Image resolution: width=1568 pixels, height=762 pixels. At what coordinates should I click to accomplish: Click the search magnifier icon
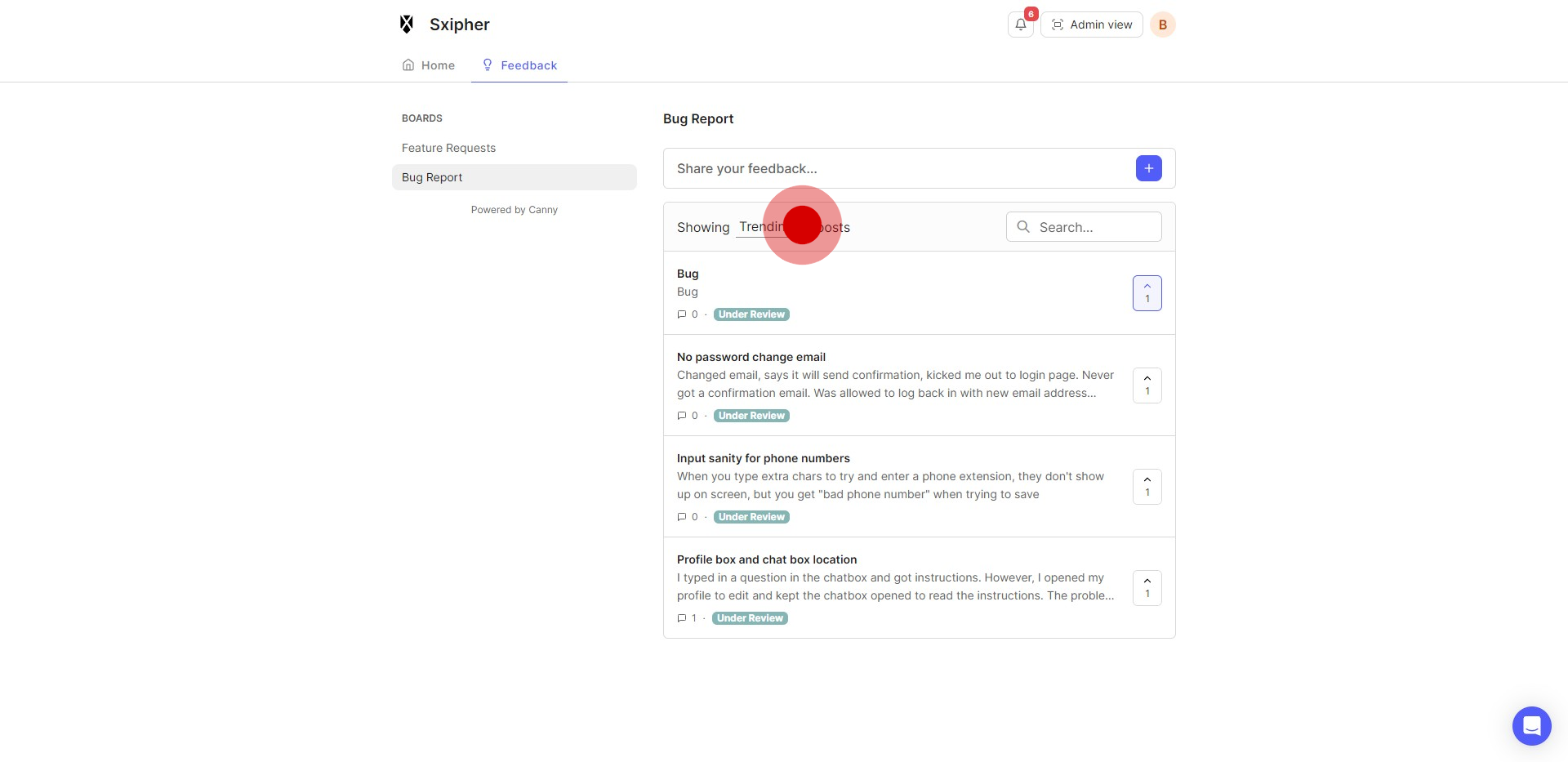click(x=1023, y=227)
